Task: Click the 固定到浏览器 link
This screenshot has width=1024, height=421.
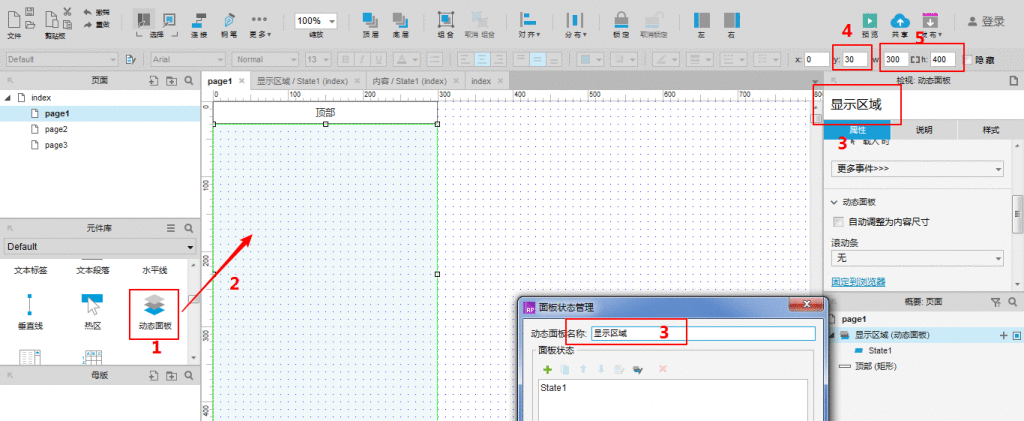Action: coord(858,282)
